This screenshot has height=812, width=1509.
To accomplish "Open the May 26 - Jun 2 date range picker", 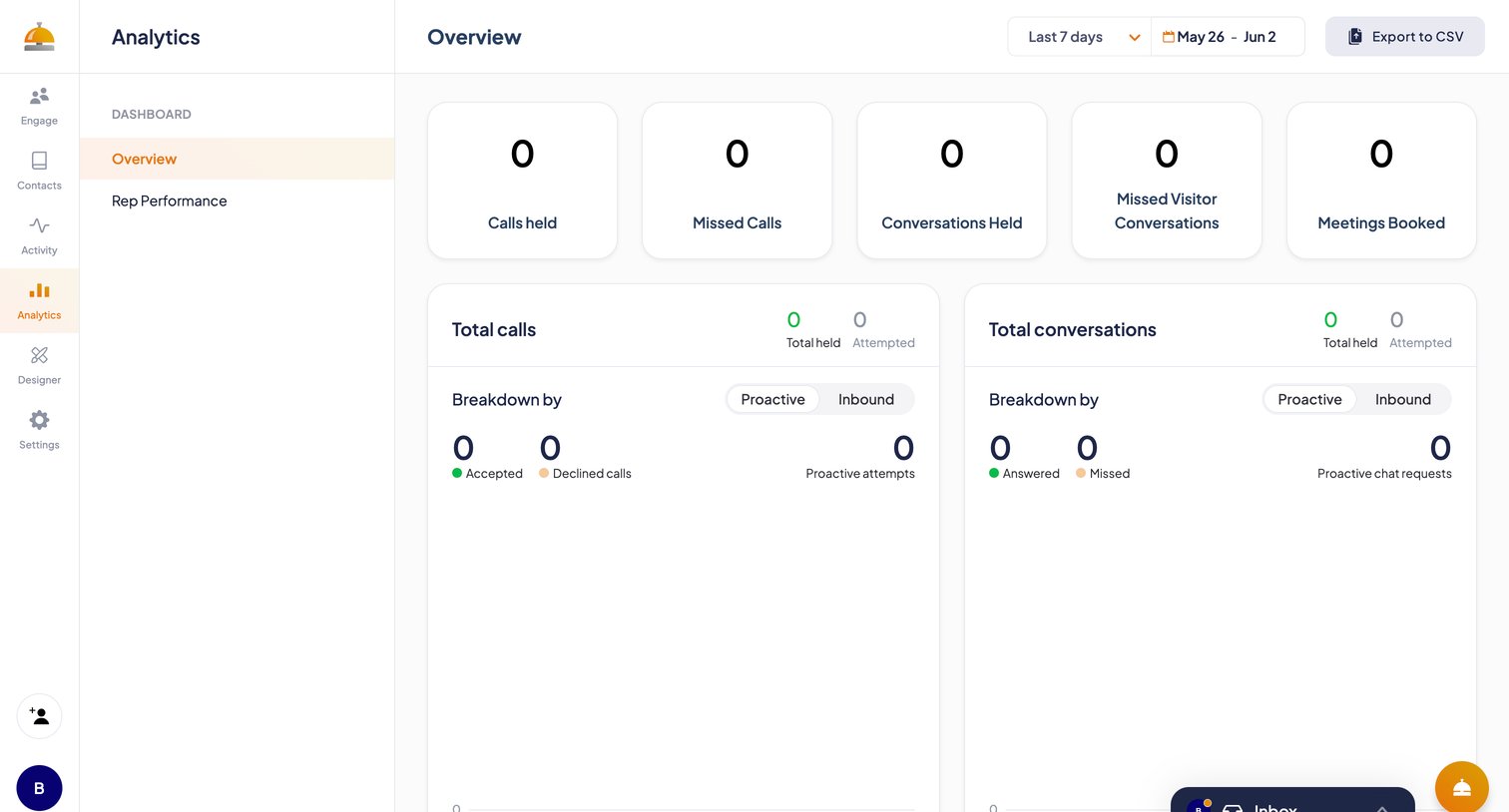I will 1228,37.
